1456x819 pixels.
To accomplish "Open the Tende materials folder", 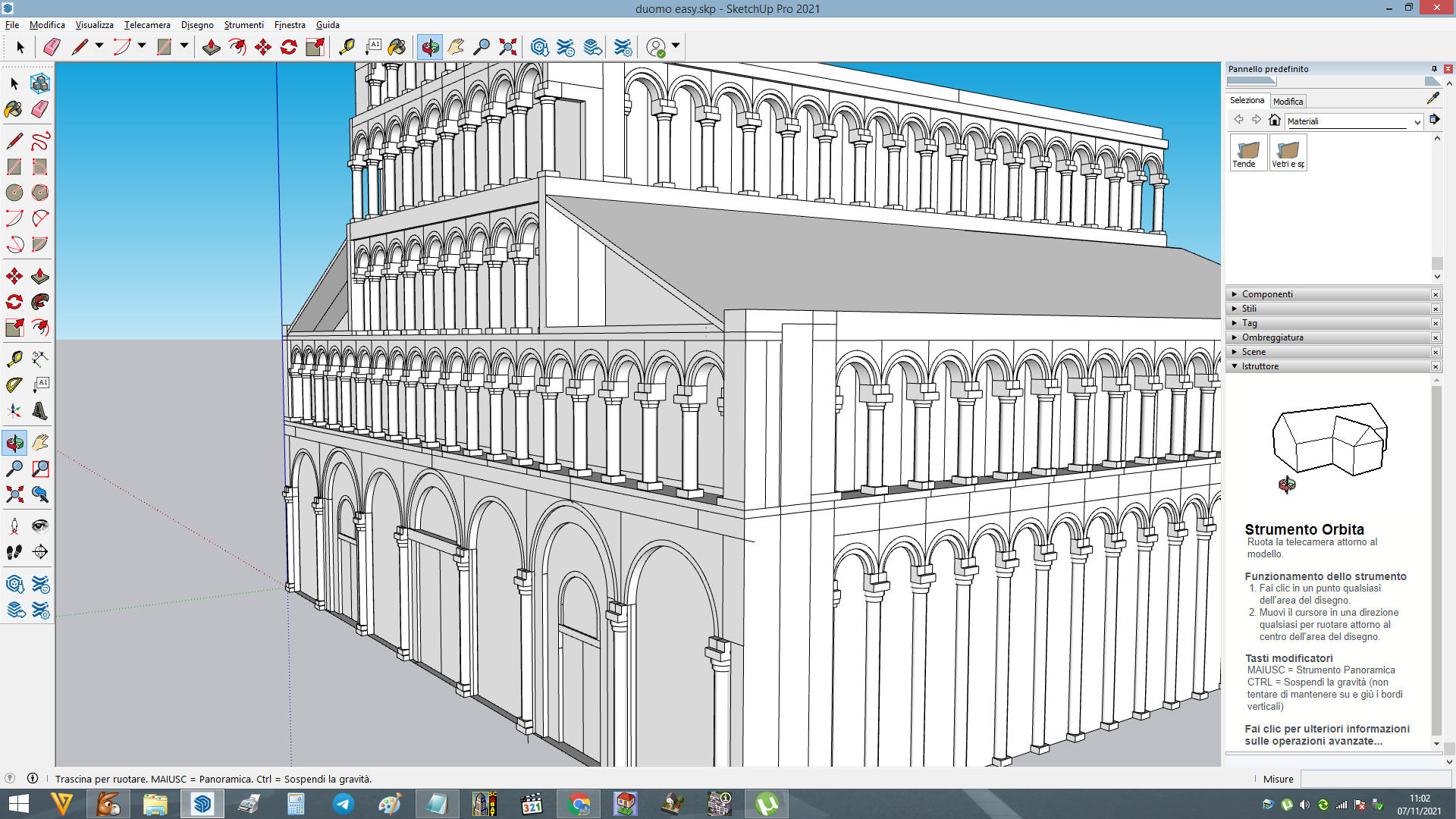I will point(1247,152).
